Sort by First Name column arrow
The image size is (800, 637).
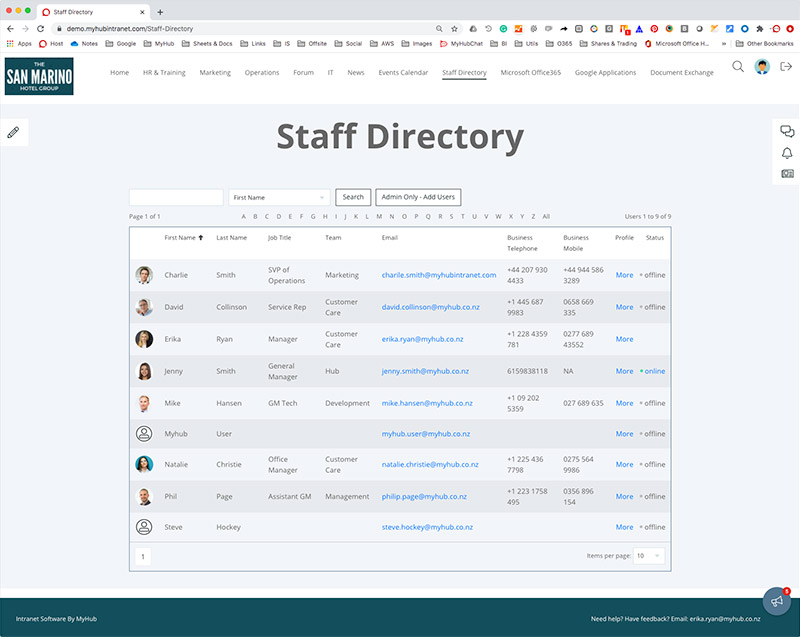coord(201,238)
